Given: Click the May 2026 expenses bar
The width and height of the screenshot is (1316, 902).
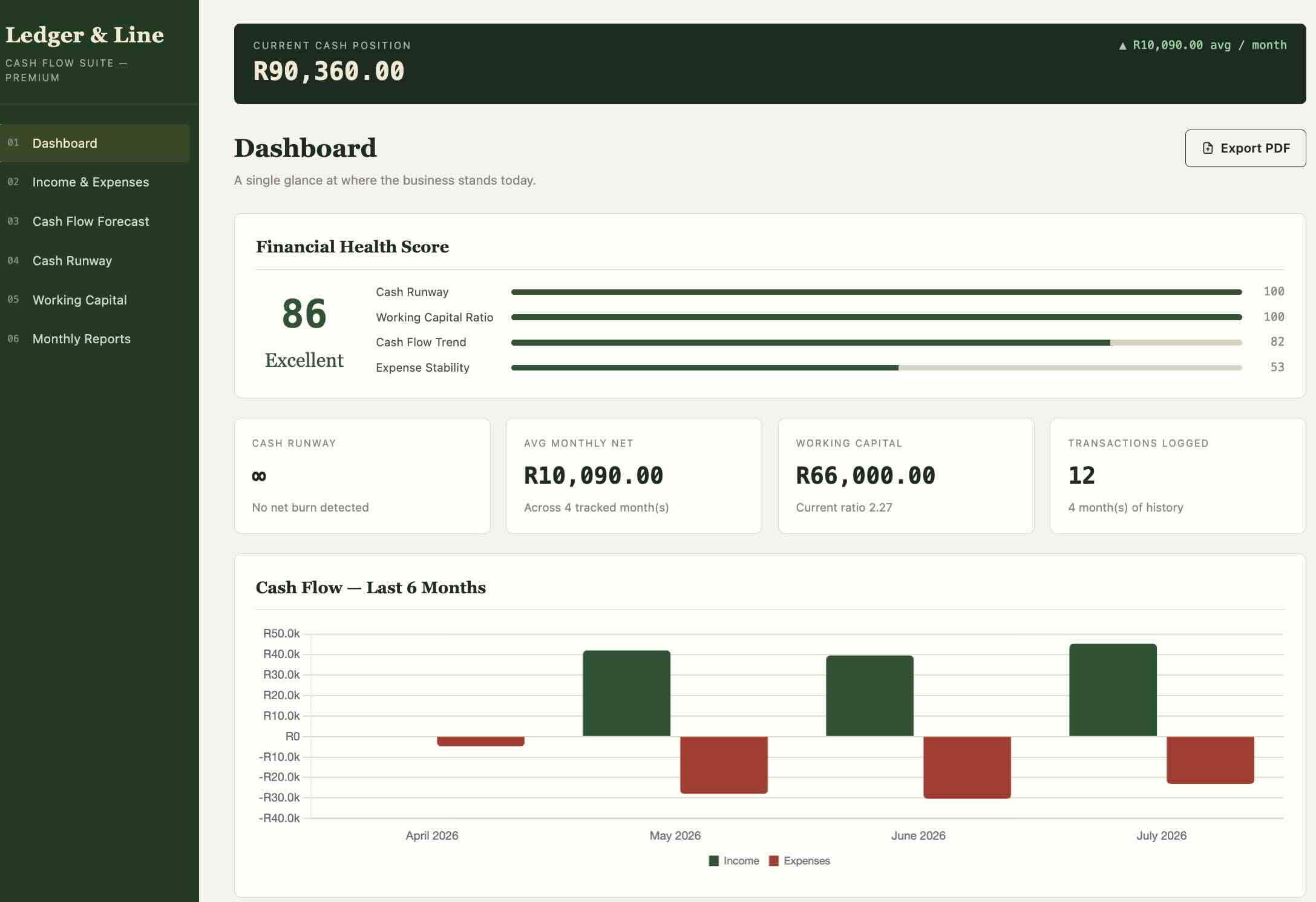Looking at the screenshot, I should coord(724,765).
